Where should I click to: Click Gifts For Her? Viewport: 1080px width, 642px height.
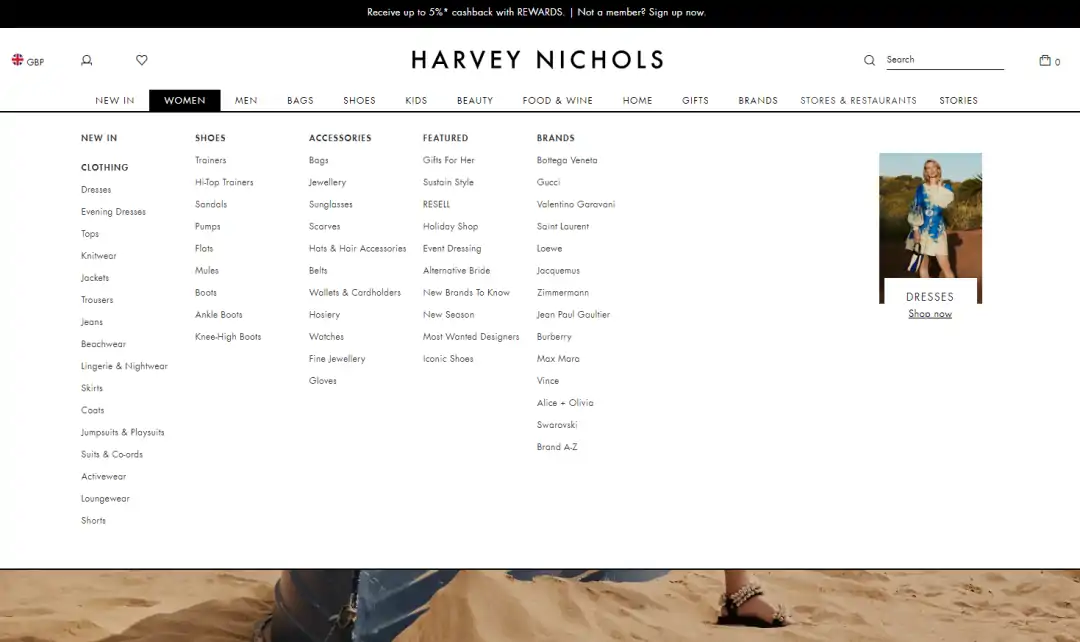coord(449,160)
